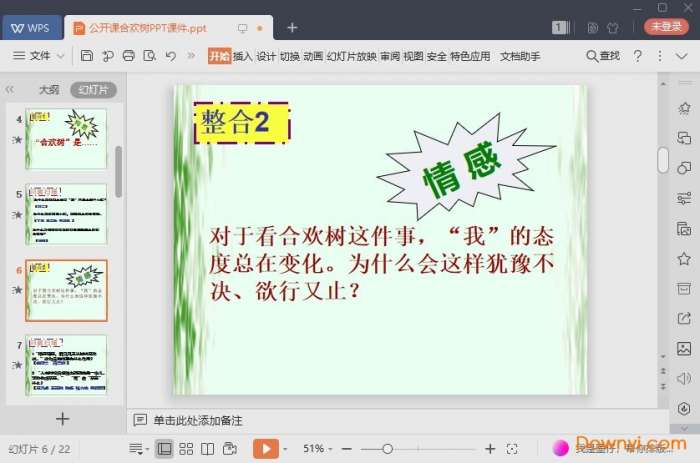Adjust the zoom slider handle
The image size is (700, 463).
click(388, 449)
